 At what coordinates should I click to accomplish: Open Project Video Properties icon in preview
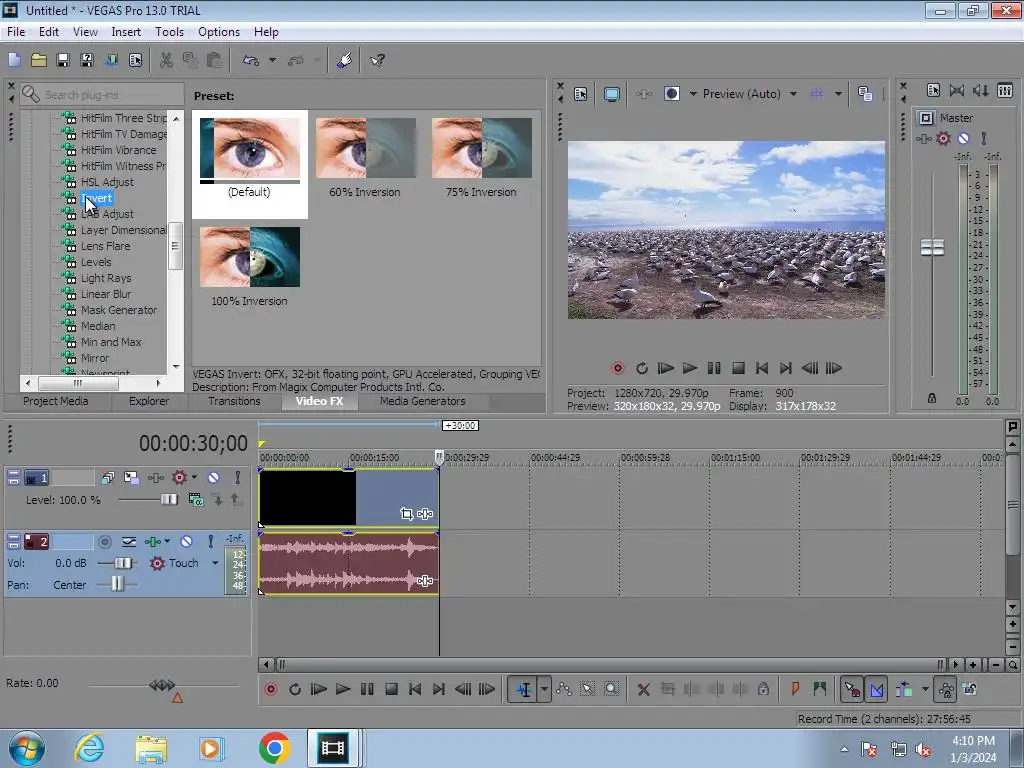click(581, 94)
